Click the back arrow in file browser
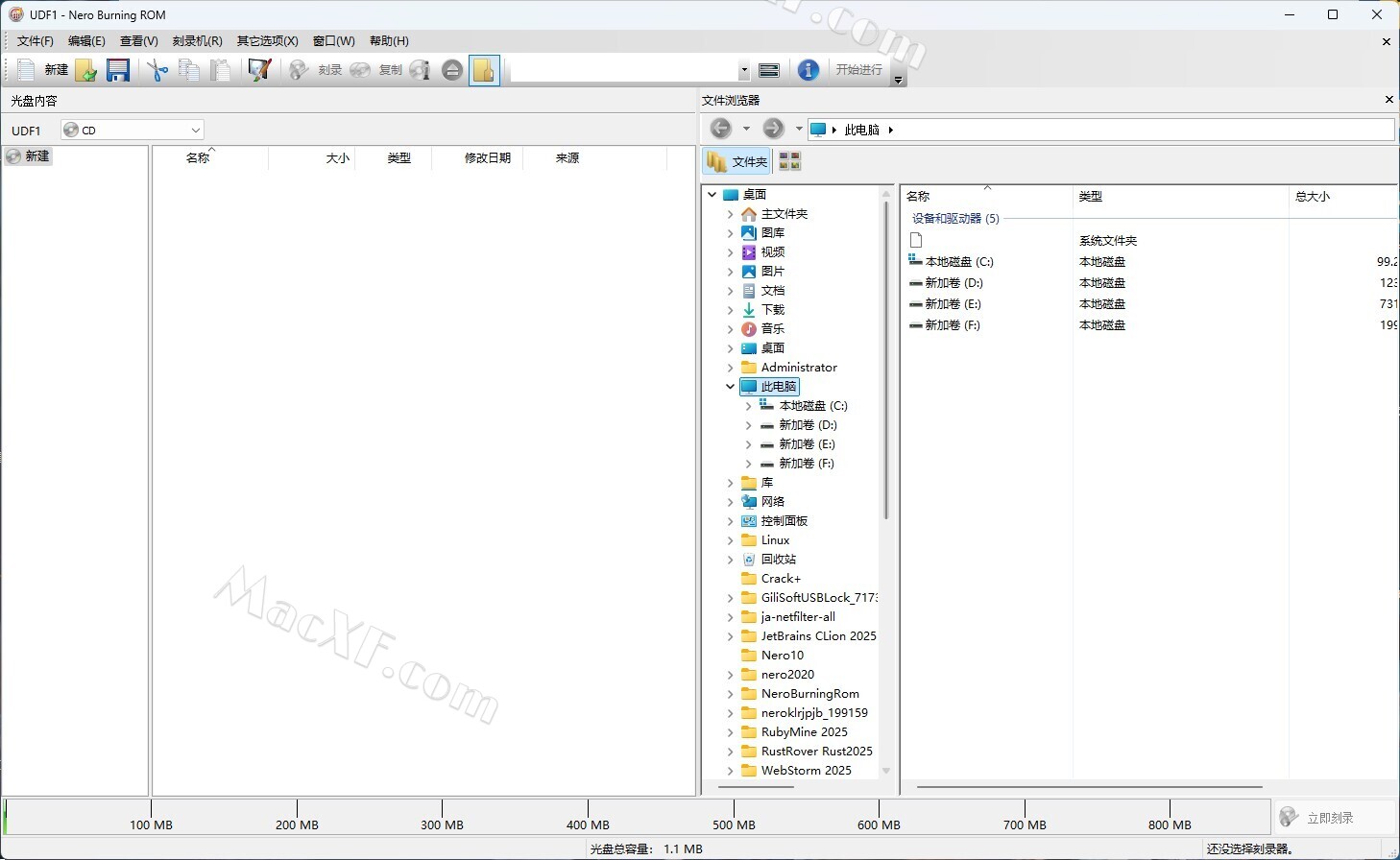This screenshot has height=860, width=1400. 721,129
